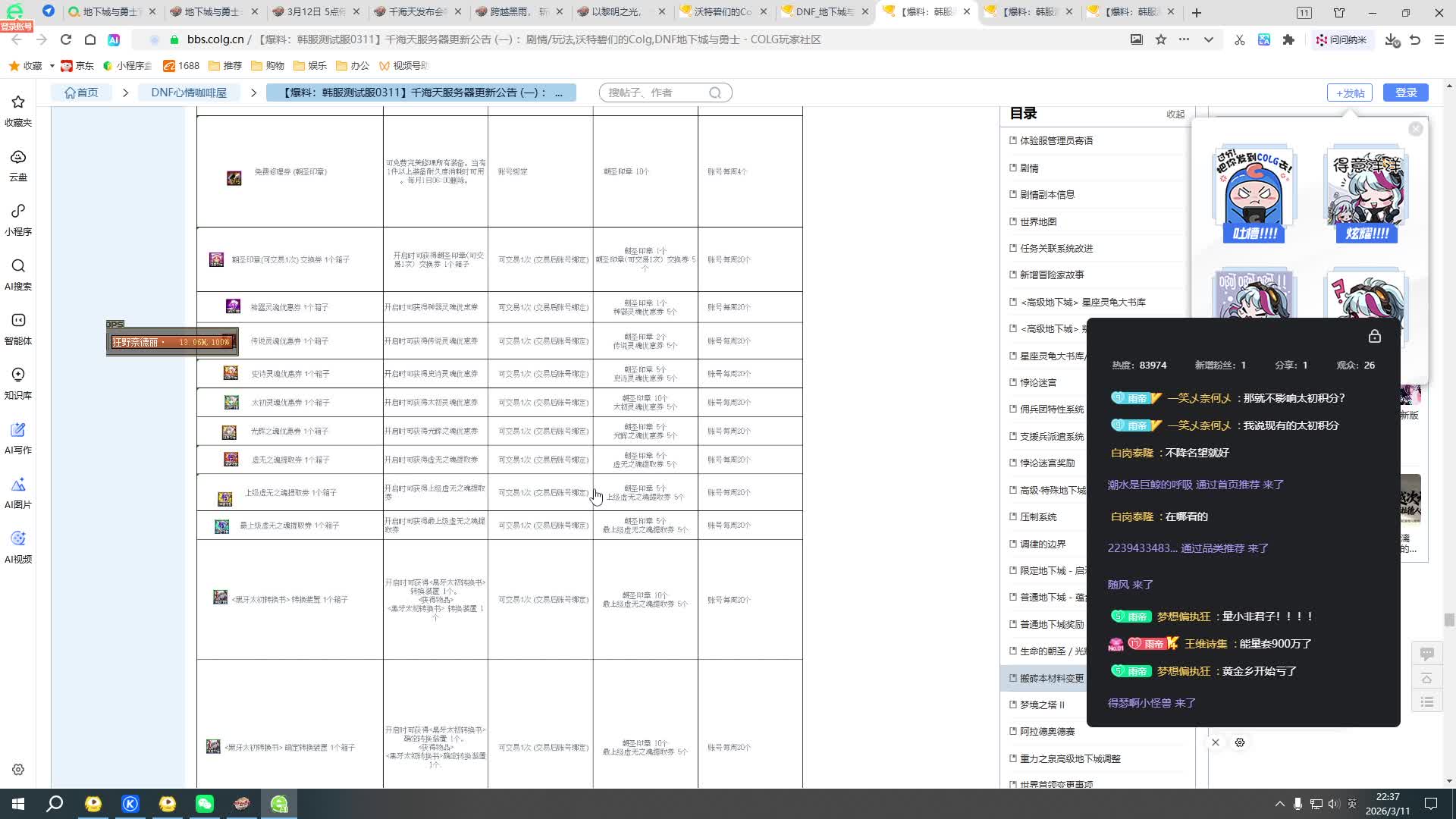This screenshot has width=1456, height=819.
Task: Click the lock icon in live chat panel
Action: point(1374,336)
